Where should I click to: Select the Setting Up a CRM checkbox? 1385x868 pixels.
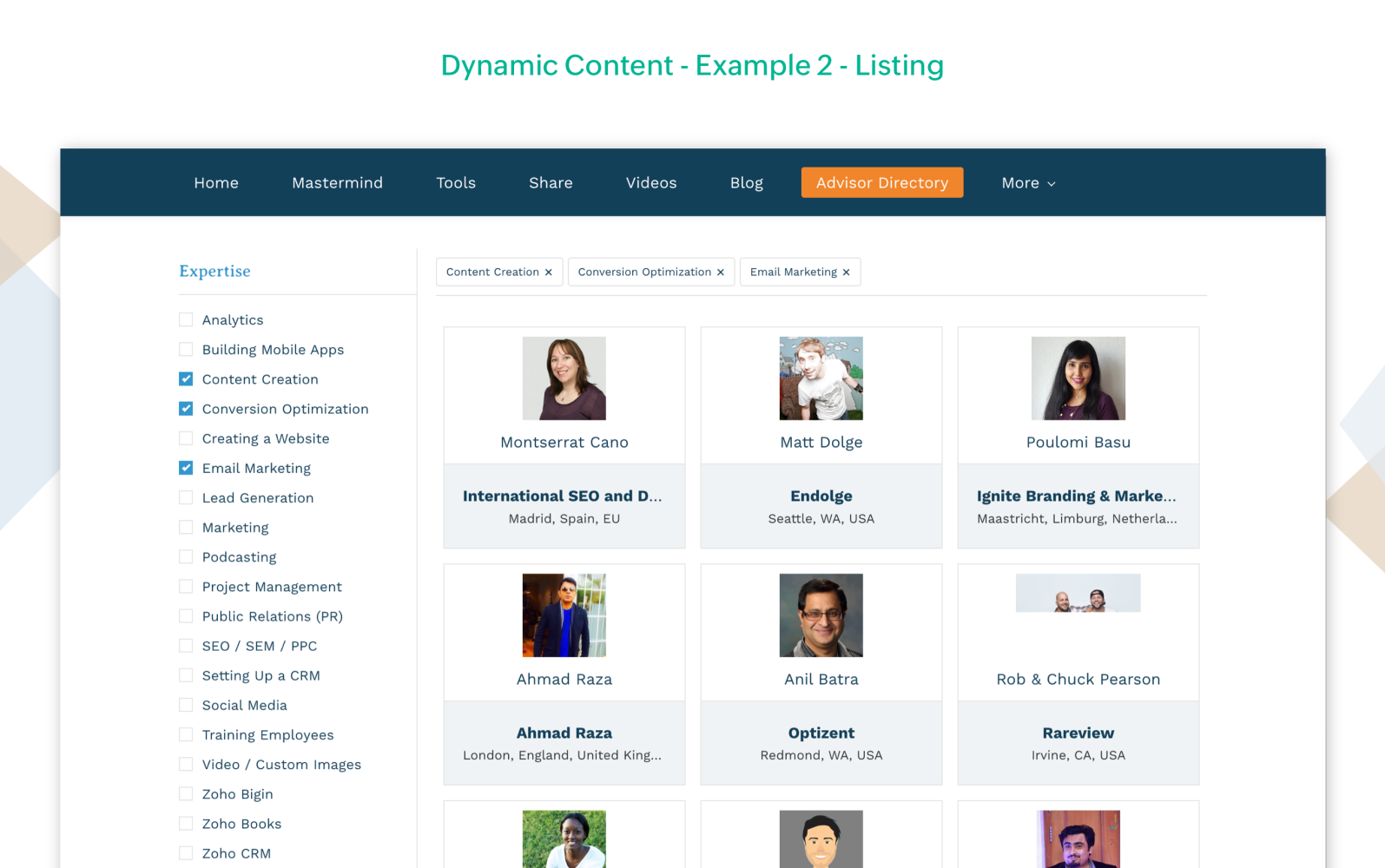[186, 674]
